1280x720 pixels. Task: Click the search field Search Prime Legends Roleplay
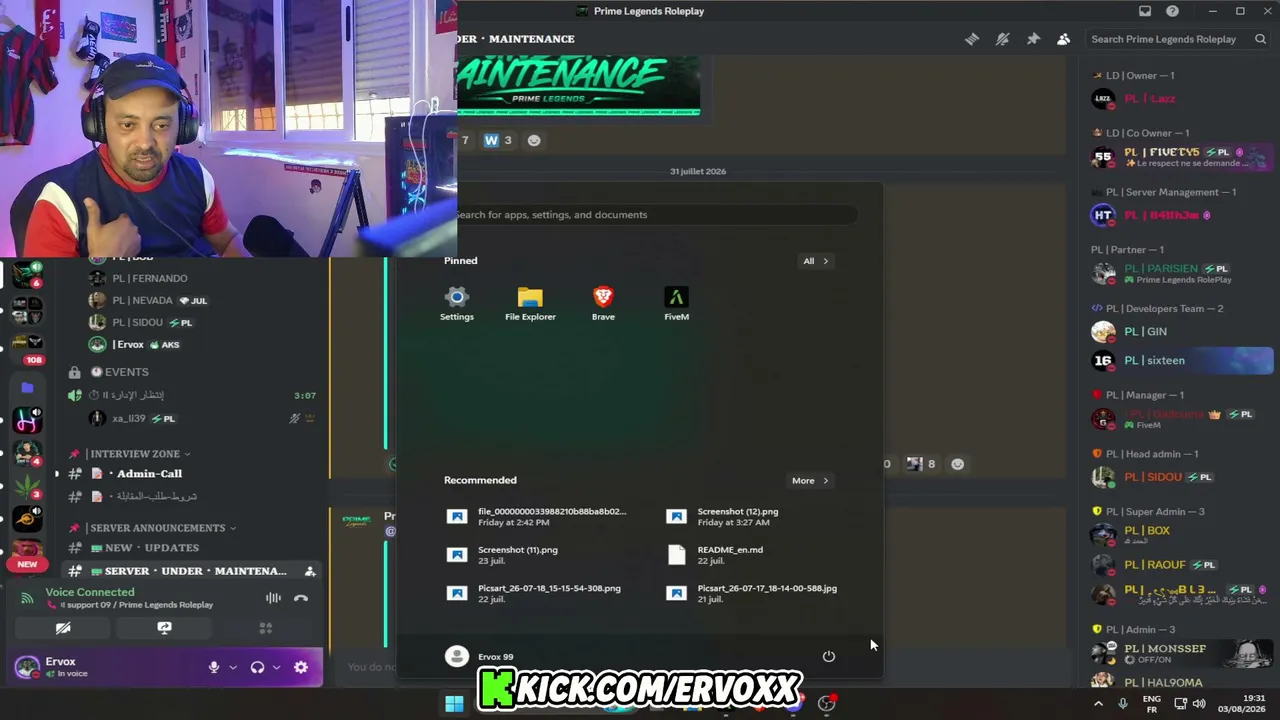coord(1178,39)
